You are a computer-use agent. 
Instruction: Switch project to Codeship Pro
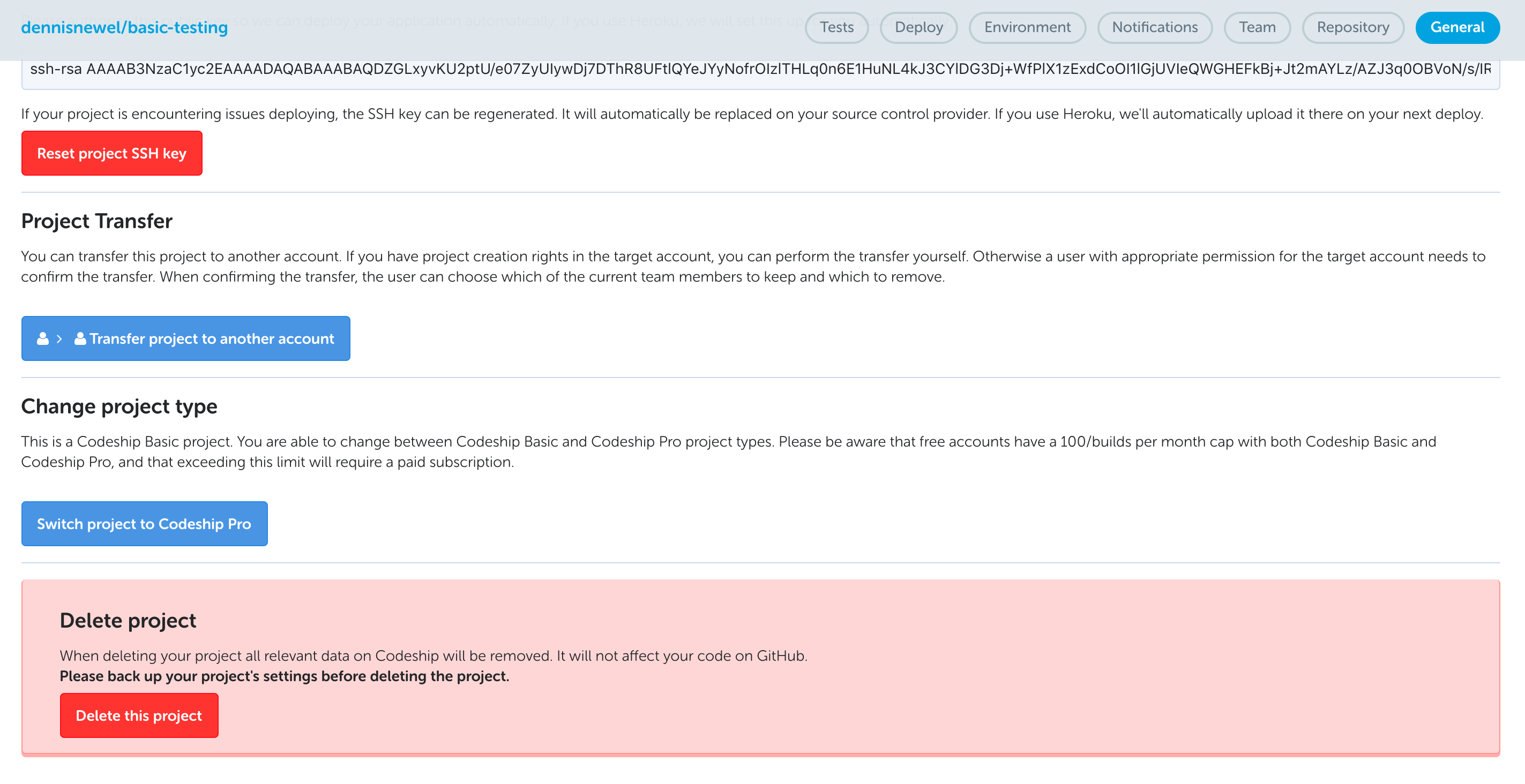click(145, 523)
